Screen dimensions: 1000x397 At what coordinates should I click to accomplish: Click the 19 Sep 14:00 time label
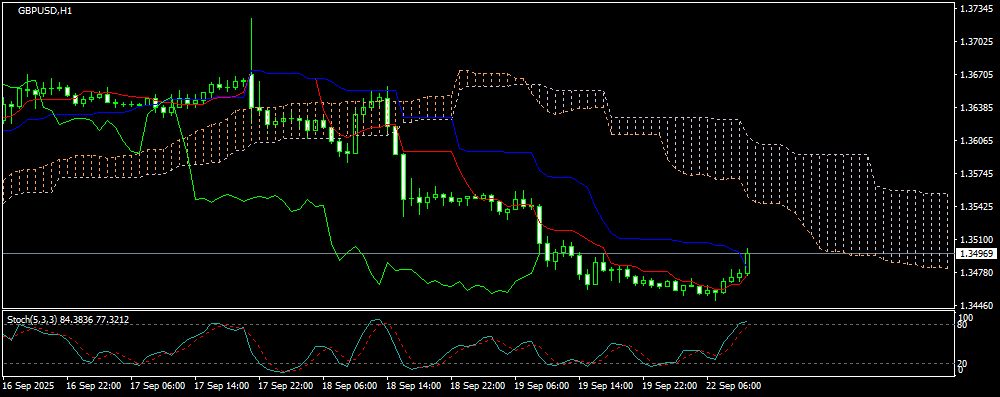(x=605, y=386)
